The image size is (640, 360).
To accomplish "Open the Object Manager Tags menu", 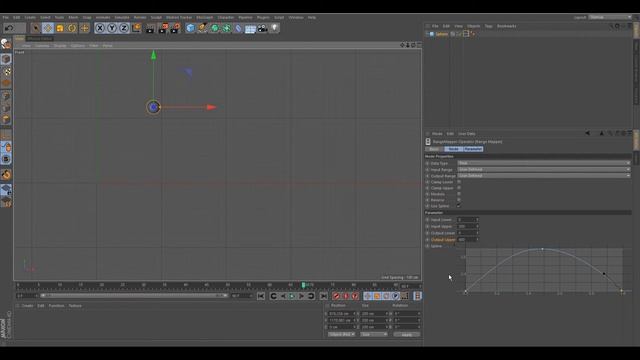I will (488, 26).
